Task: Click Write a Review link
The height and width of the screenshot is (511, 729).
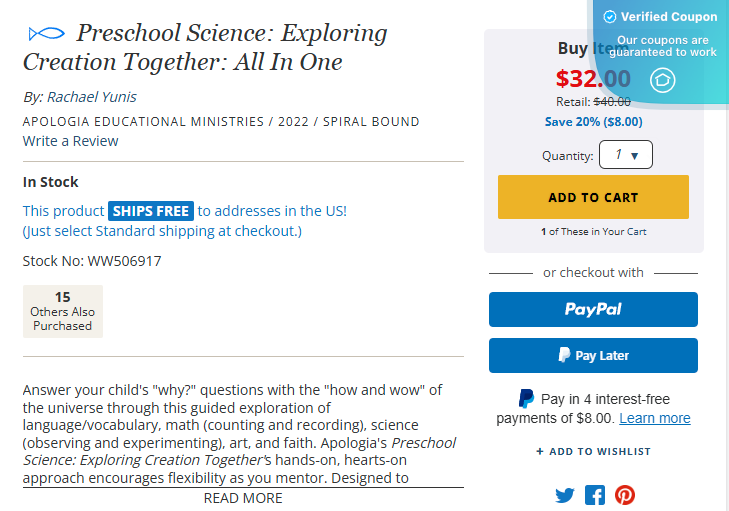Action: [x=71, y=141]
